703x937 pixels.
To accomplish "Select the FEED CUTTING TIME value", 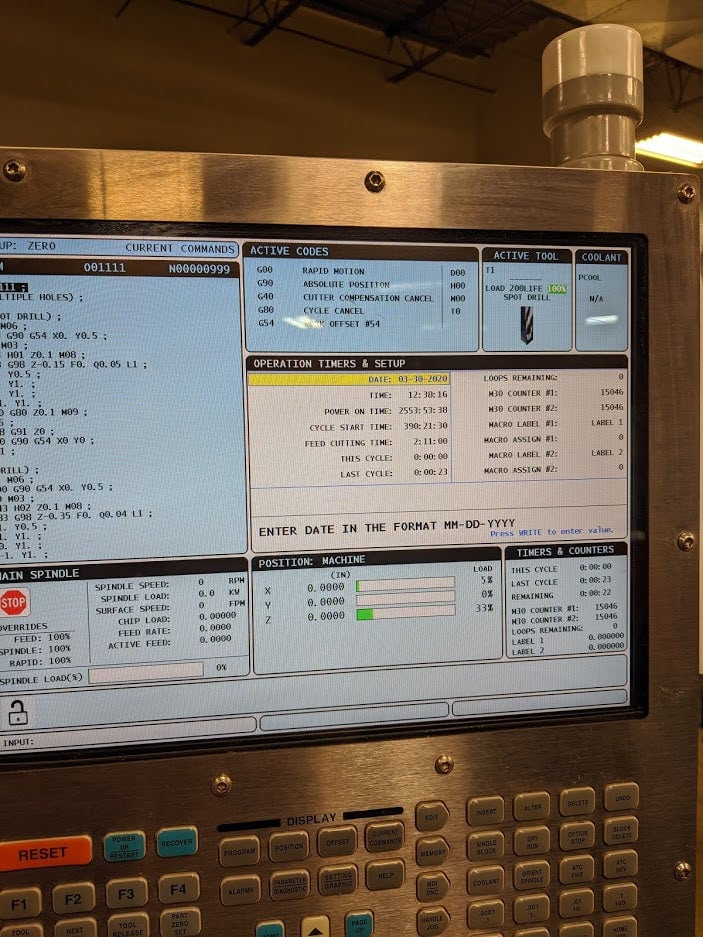I will tap(430, 442).
